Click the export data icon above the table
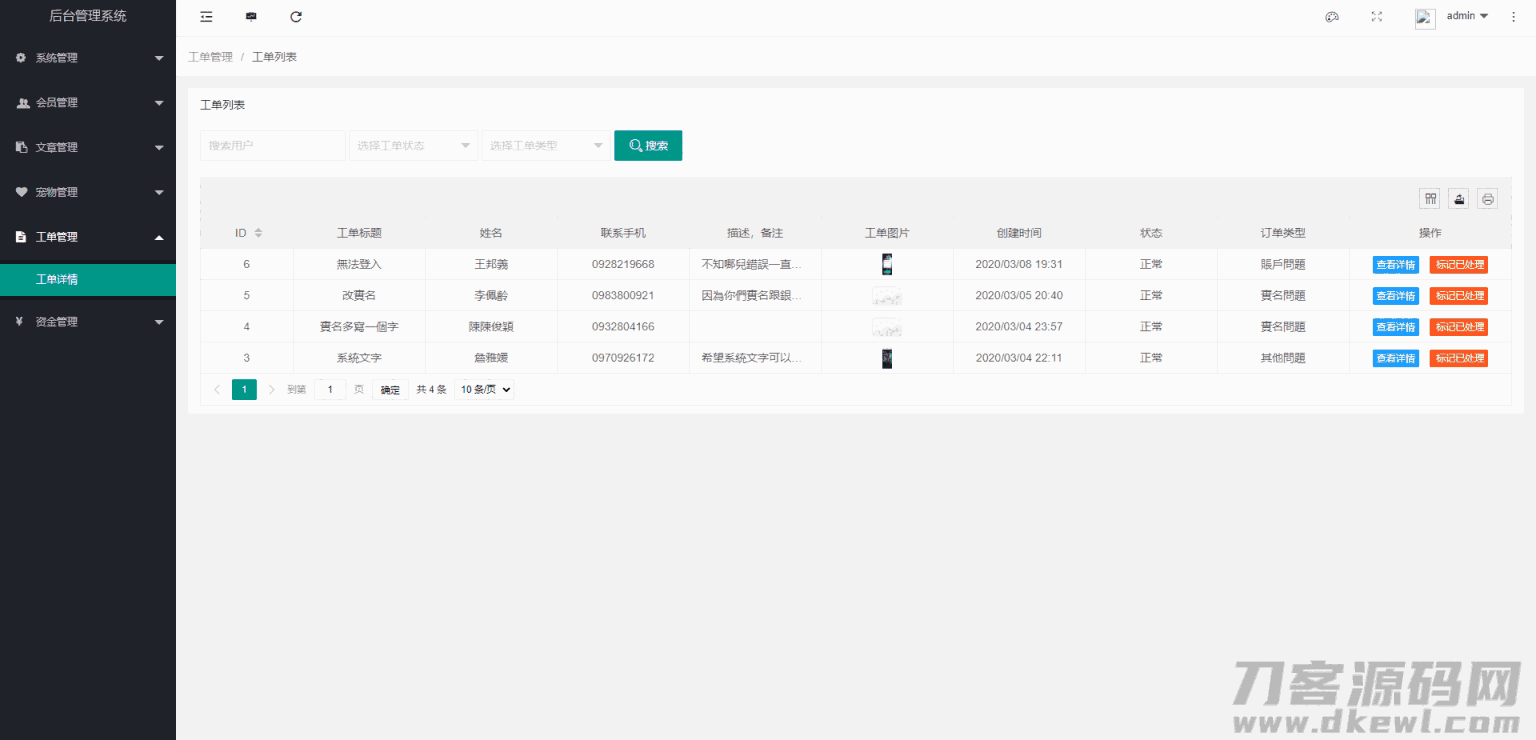 tap(1458, 198)
